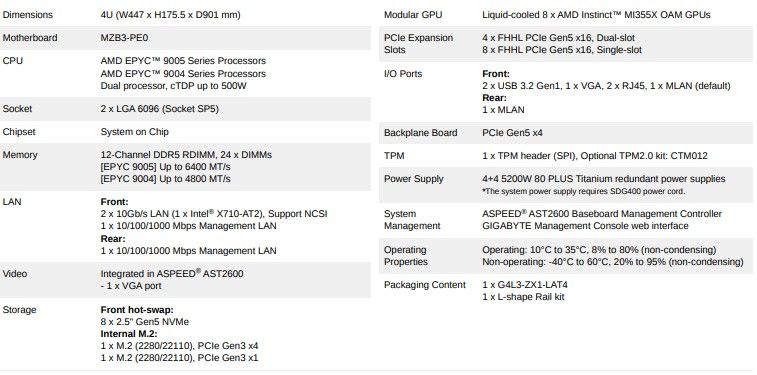Click AMD EPYC 9005 Series Processors text
Image resolution: width=757 pixels, height=375 pixels.
183,61
